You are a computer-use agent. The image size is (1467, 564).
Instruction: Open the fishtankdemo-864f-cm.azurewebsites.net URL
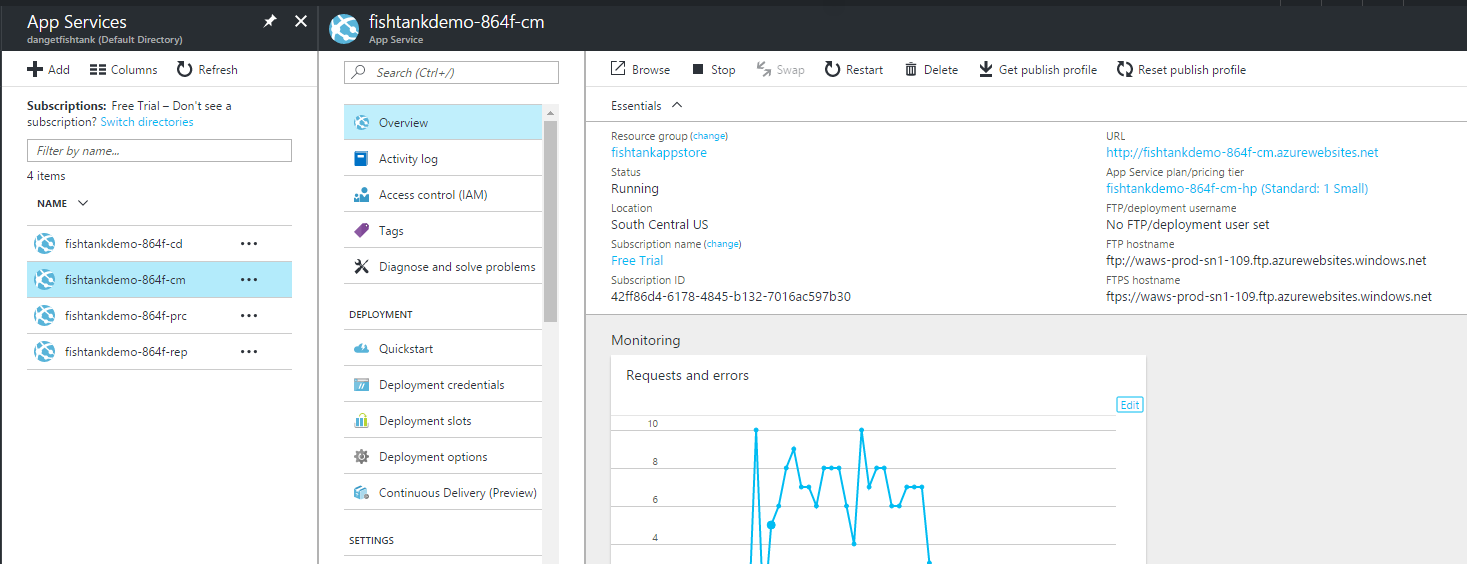point(1242,153)
